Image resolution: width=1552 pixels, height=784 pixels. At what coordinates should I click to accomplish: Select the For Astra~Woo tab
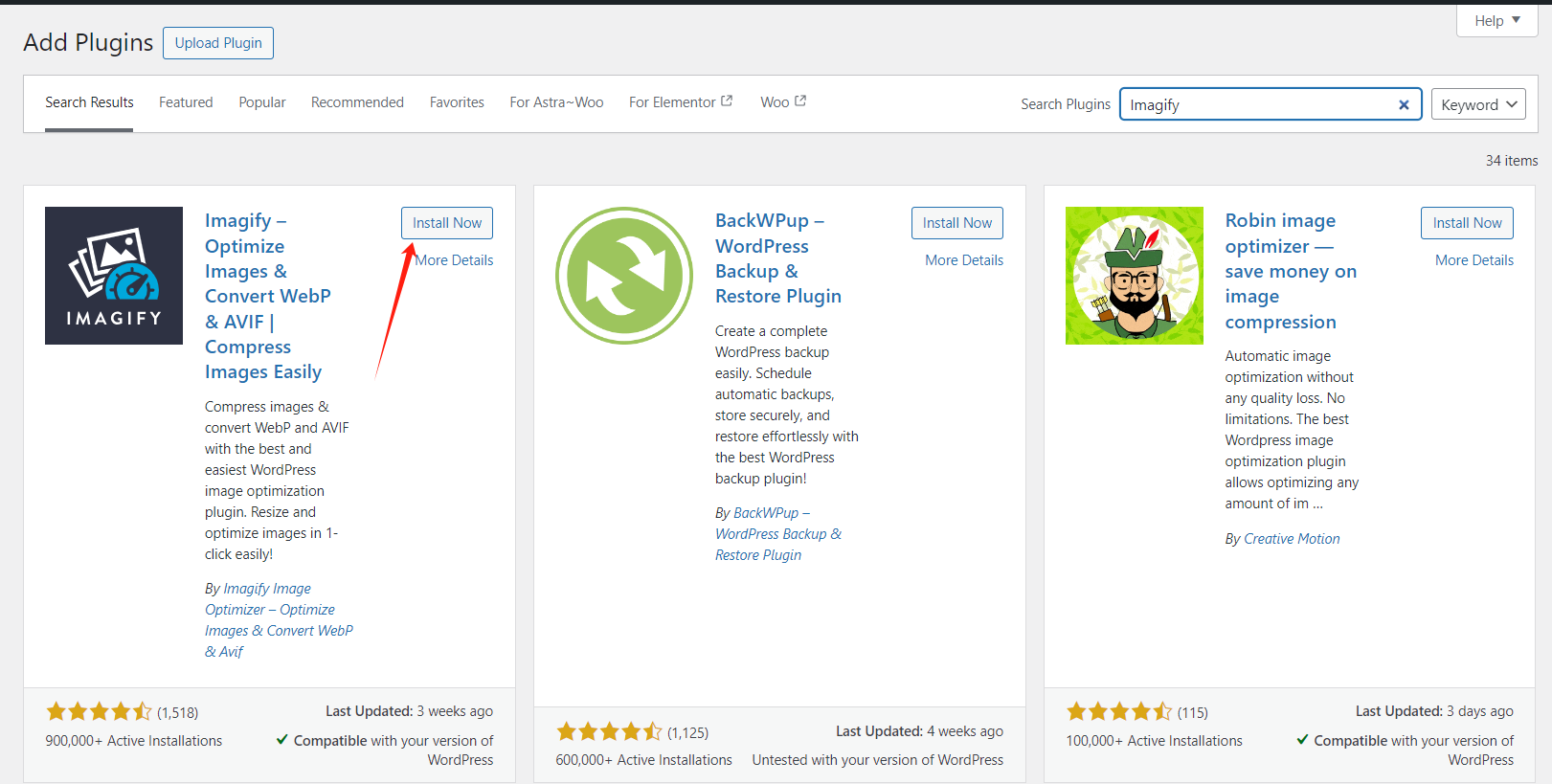(x=556, y=102)
